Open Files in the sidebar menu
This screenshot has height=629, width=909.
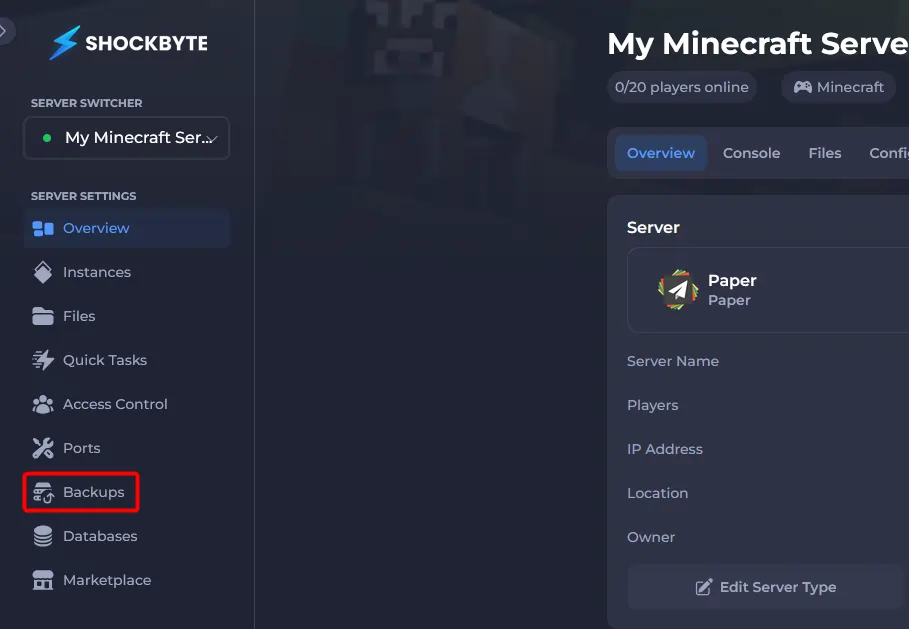[x=127, y=317]
